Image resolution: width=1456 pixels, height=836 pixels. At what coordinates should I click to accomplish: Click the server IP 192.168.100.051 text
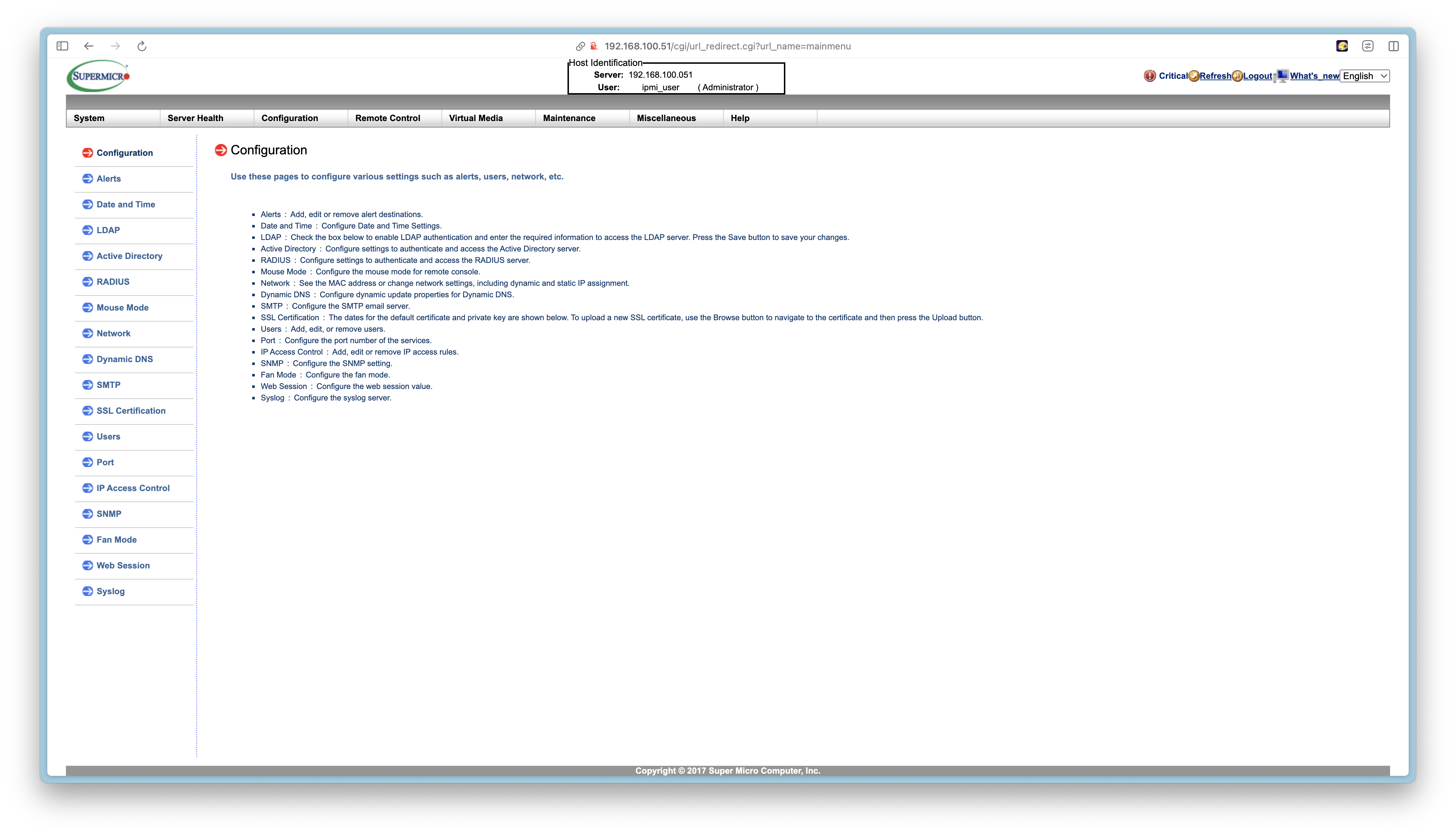(x=660, y=75)
